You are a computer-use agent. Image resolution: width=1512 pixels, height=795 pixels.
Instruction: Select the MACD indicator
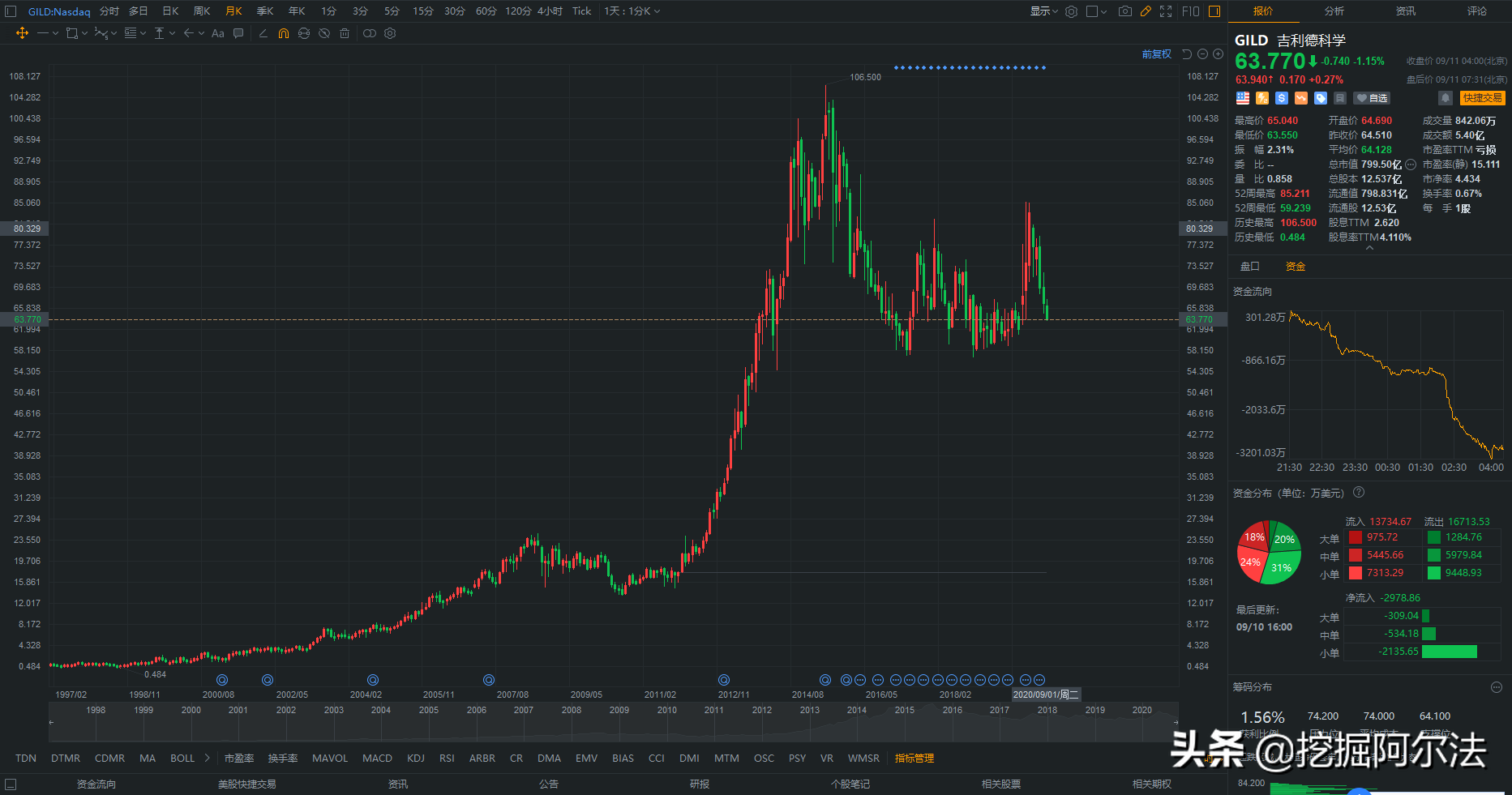(377, 759)
